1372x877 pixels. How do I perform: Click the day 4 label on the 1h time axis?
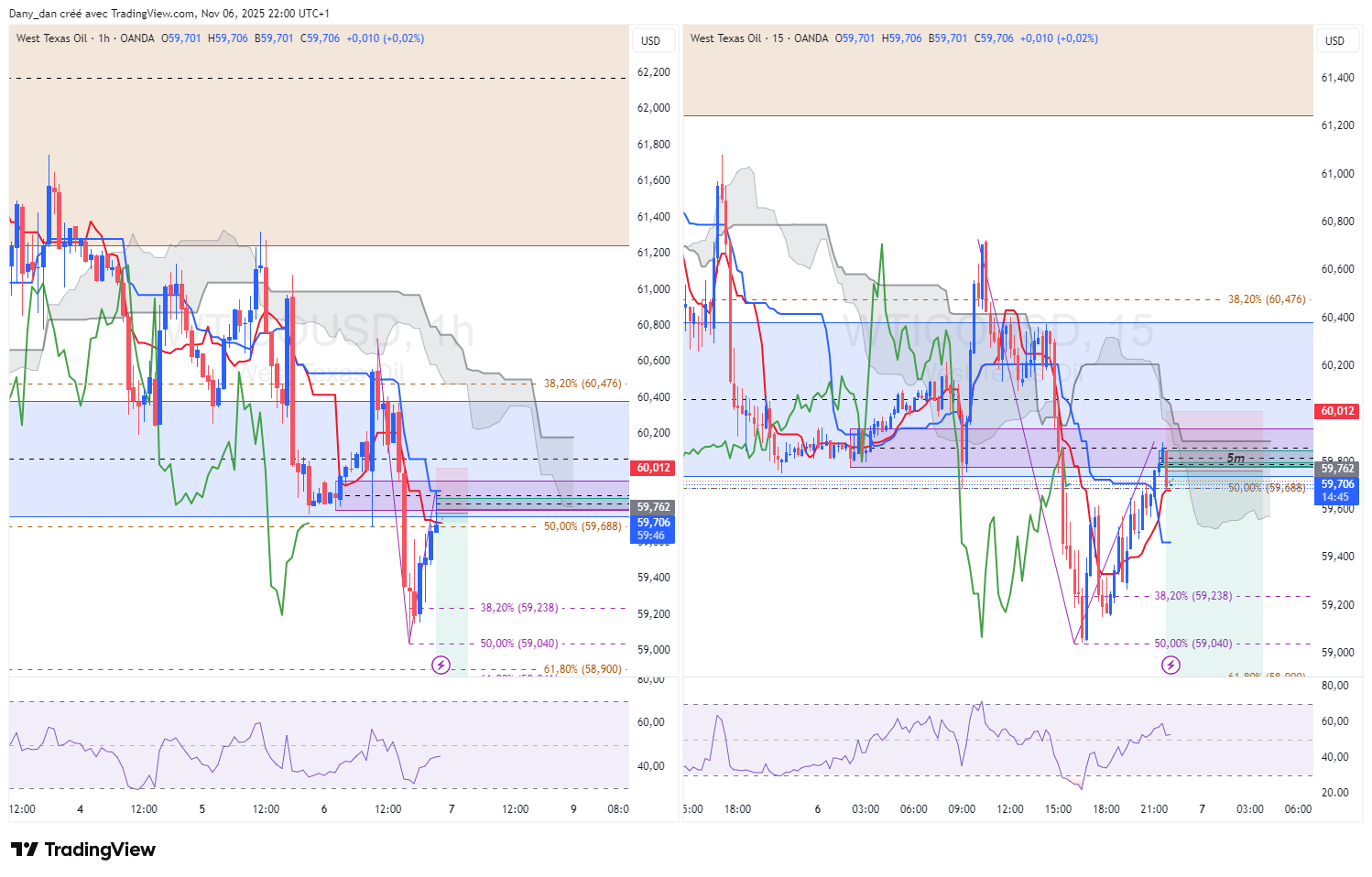[x=81, y=809]
